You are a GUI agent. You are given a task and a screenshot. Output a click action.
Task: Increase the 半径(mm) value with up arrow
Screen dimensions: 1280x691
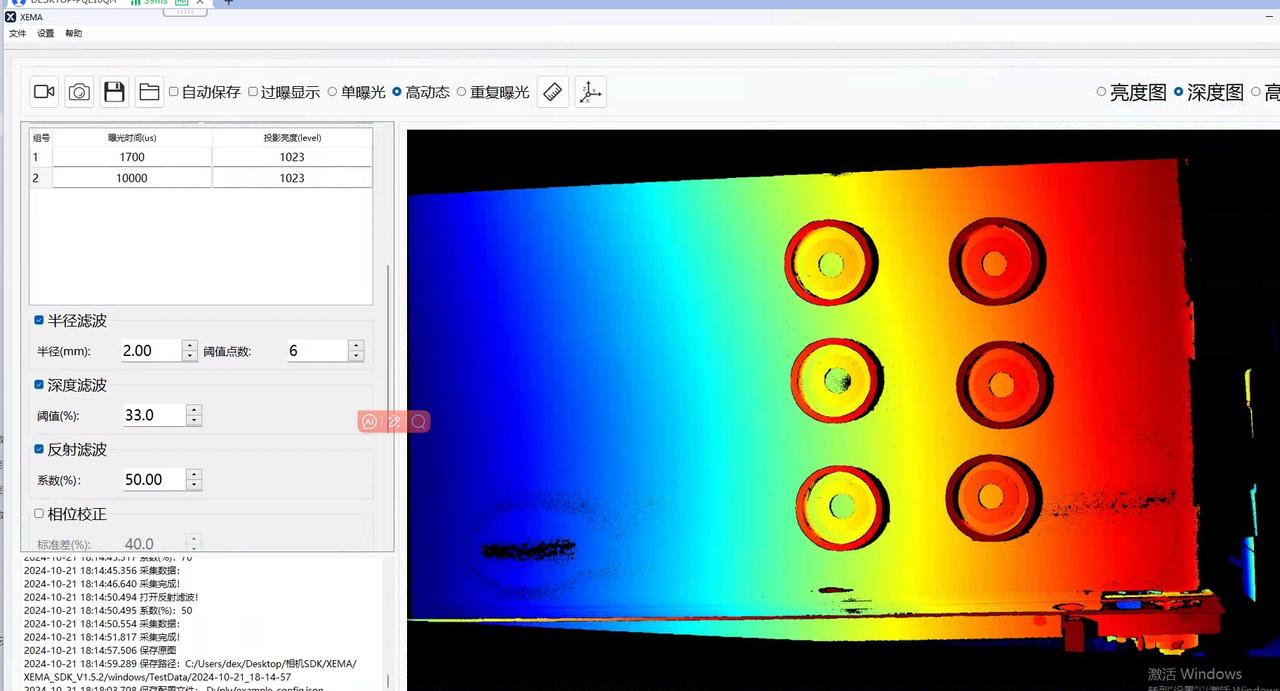190,345
